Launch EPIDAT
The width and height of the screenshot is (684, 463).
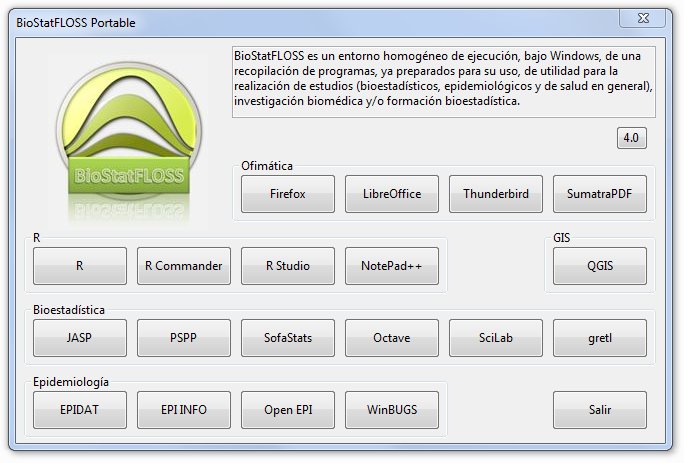(x=80, y=410)
